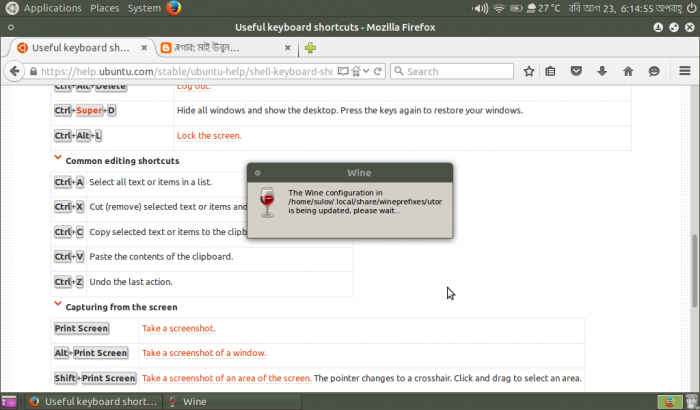Open the Take a screenshot link
Screen dimensions: 700x410
(x=179, y=328)
